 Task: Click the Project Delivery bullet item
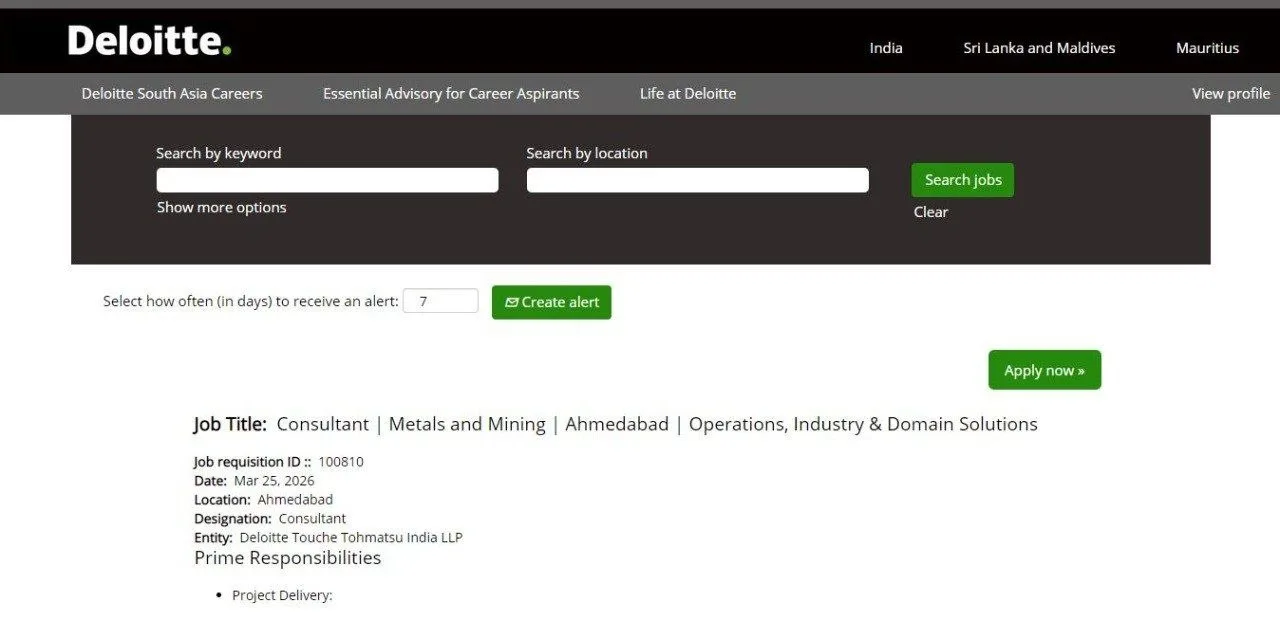pyautogui.click(x=282, y=596)
